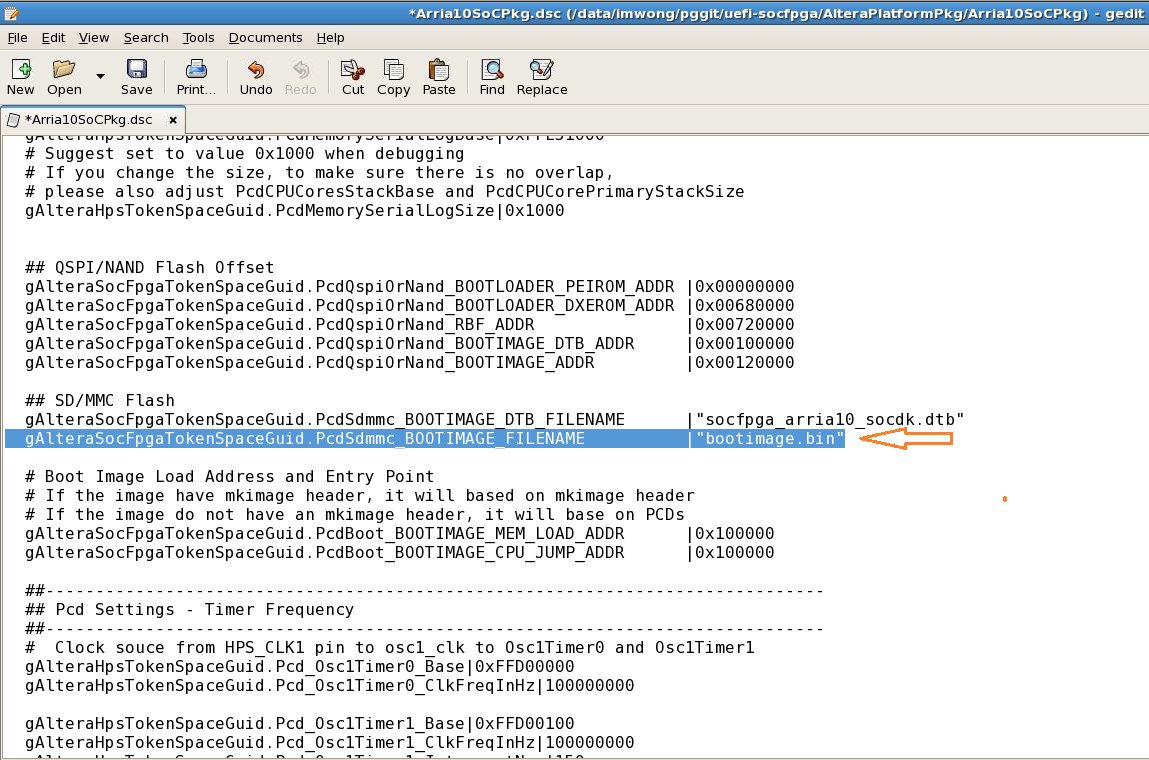Open the Tools menu
This screenshot has height=760, width=1149.
pyautogui.click(x=199, y=37)
